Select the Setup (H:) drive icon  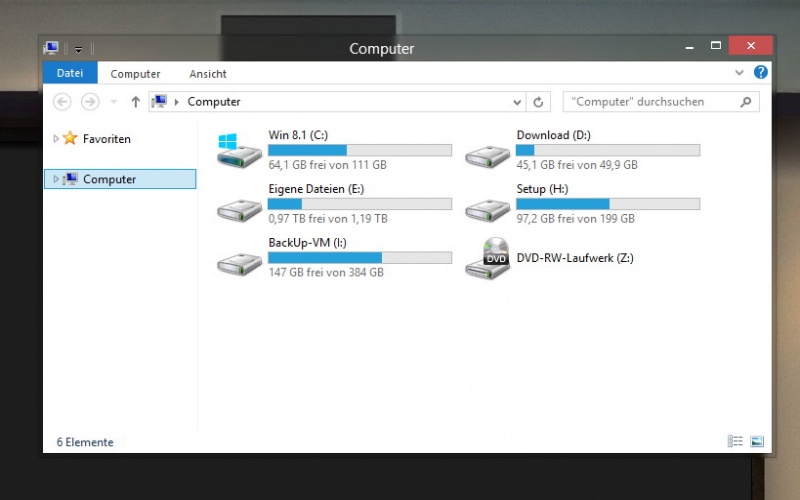pos(487,210)
